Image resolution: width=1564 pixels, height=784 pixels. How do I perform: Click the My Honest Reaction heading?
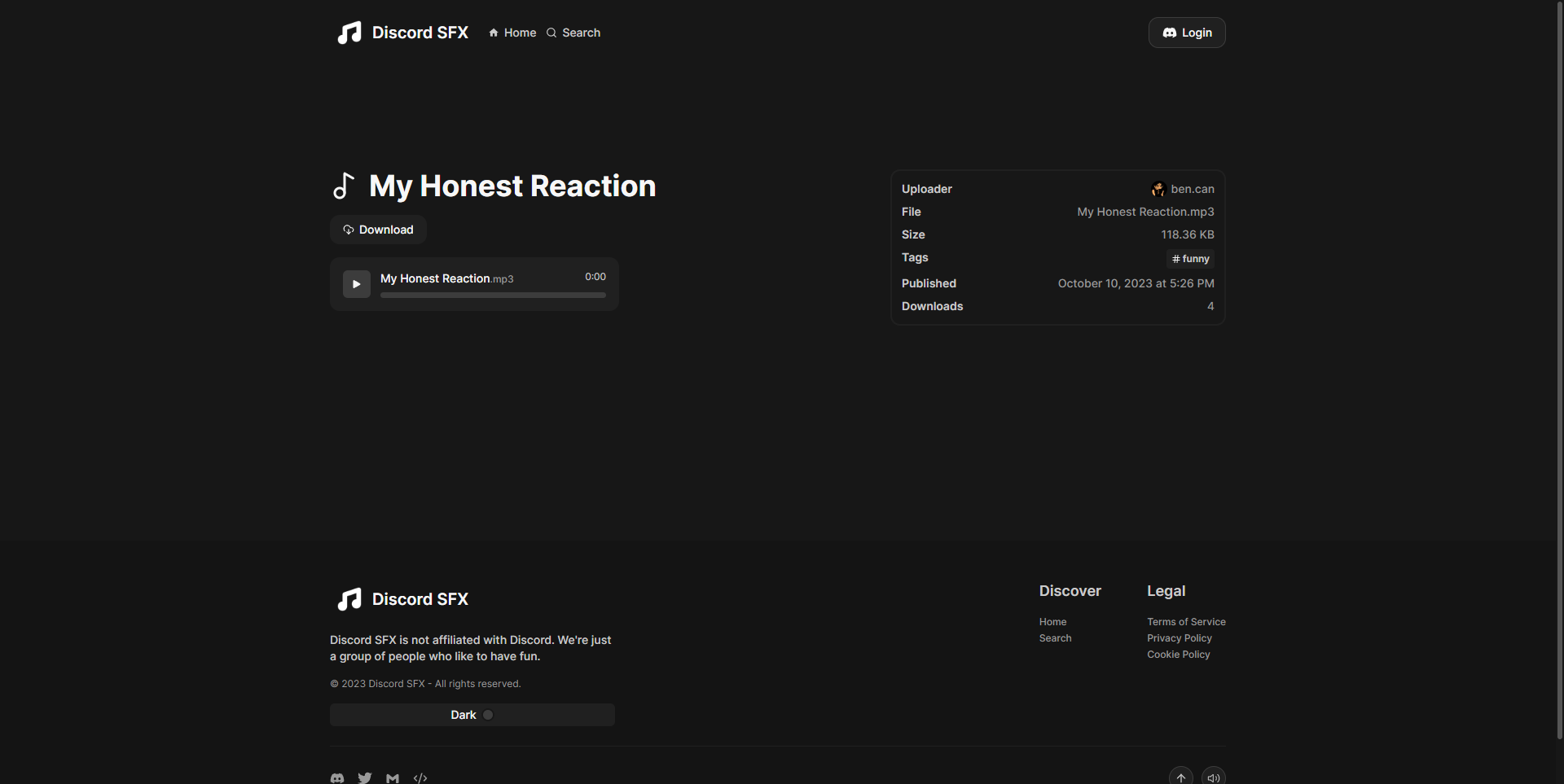(x=512, y=186)
